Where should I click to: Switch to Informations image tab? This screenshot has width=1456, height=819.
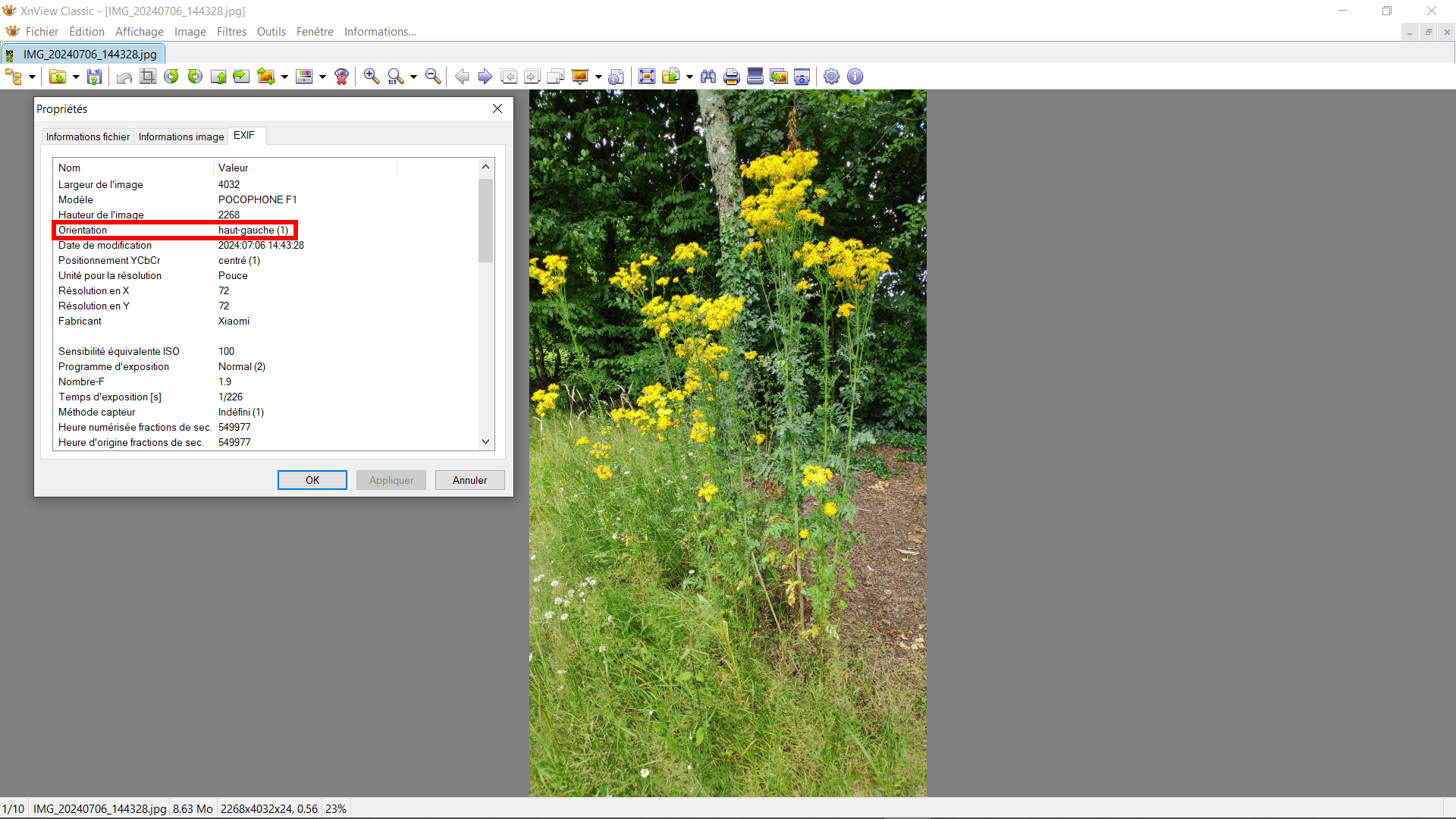coord(181,136)
